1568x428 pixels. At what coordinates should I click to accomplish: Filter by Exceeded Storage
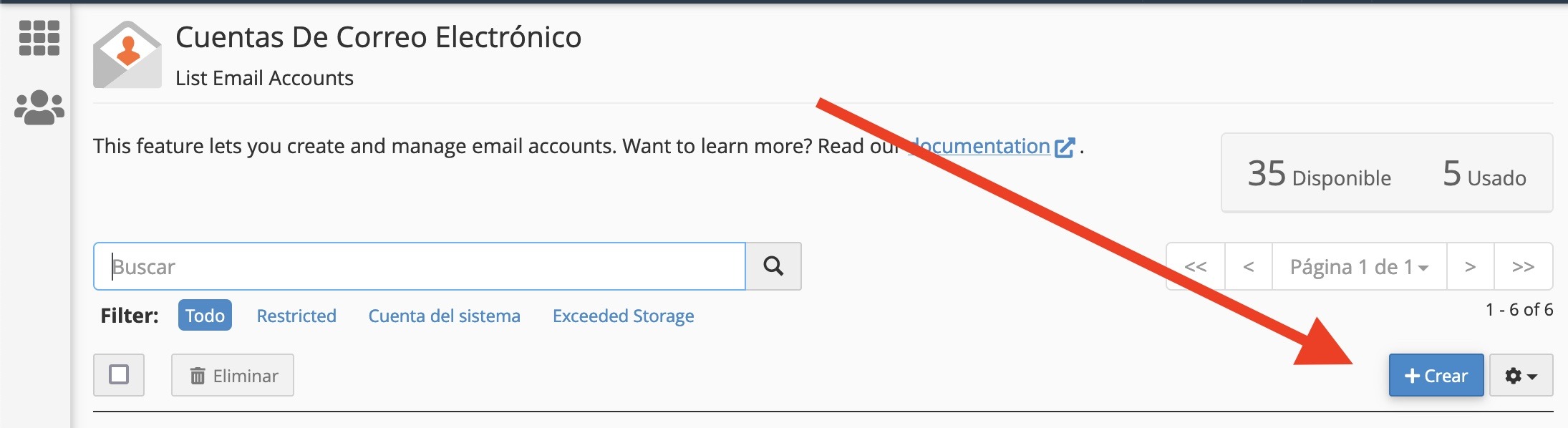[623, 316]
